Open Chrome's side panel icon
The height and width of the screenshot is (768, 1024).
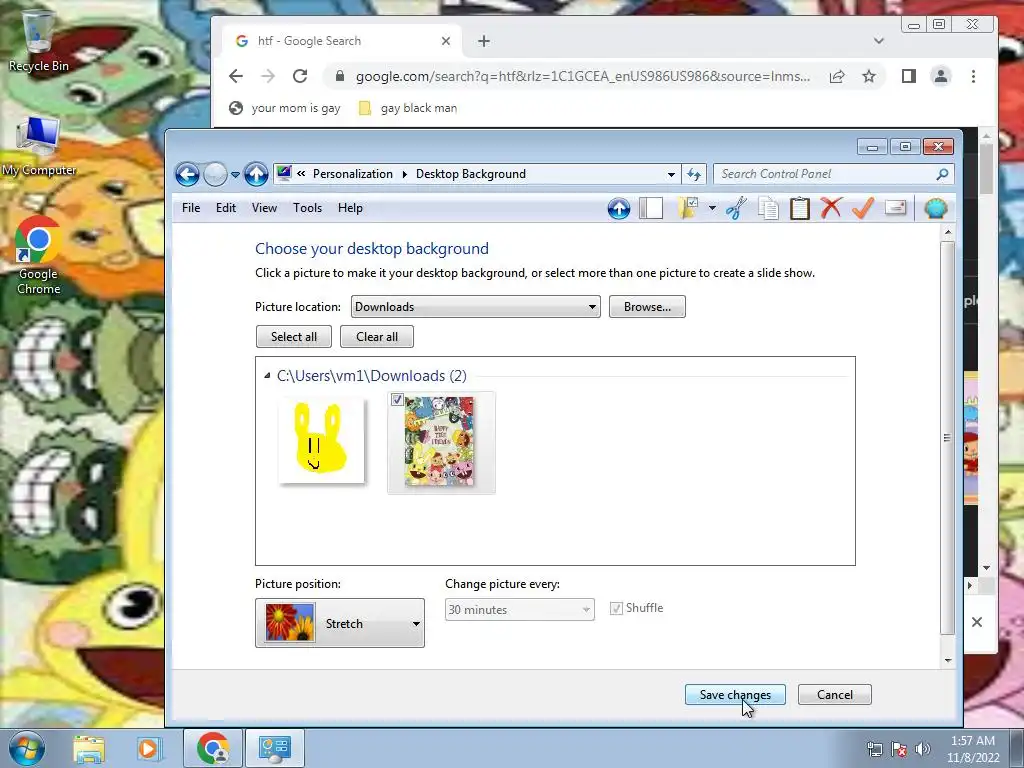pyautogui.click(x=908, y=76)
